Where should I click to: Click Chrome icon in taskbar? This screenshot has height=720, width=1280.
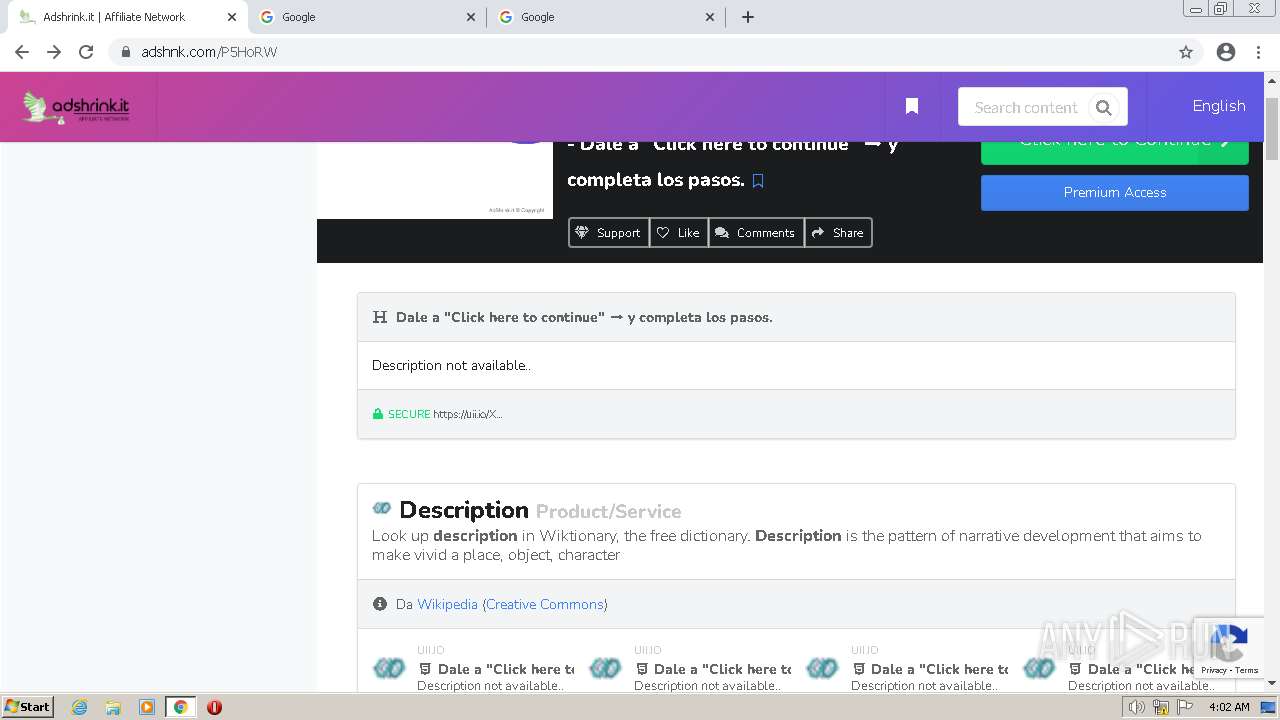tap(181, 707)
